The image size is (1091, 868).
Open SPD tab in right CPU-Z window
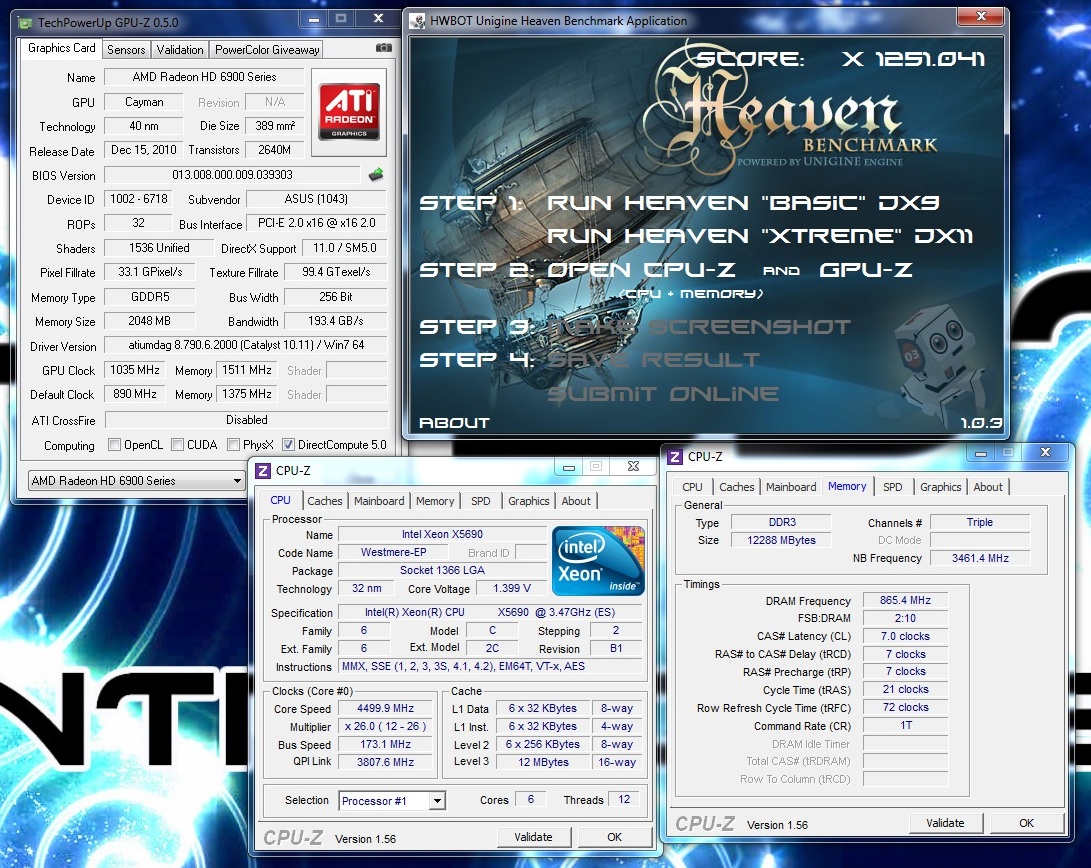[x=892, y=487]
